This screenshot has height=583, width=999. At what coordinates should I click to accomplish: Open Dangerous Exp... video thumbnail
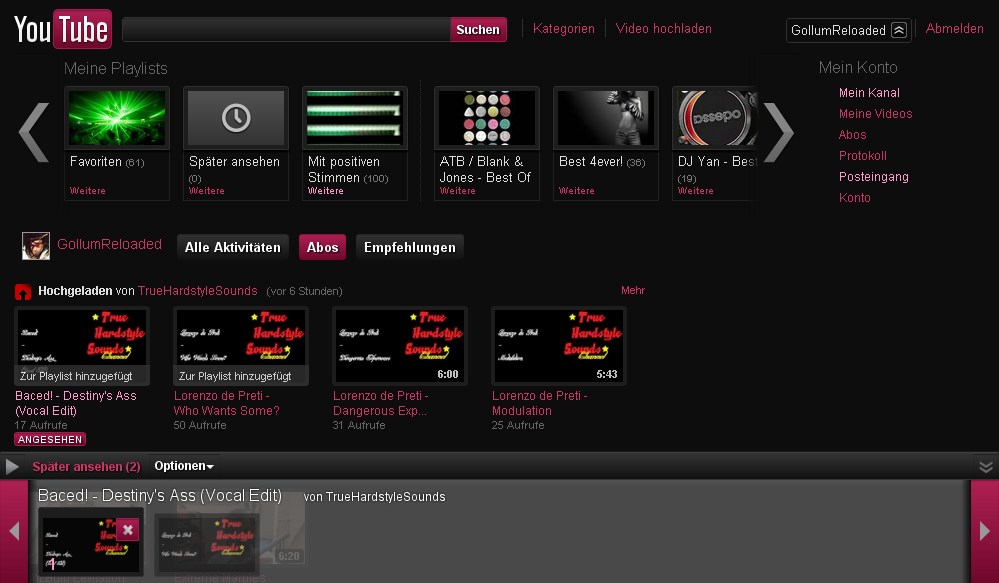click(400, 346)
